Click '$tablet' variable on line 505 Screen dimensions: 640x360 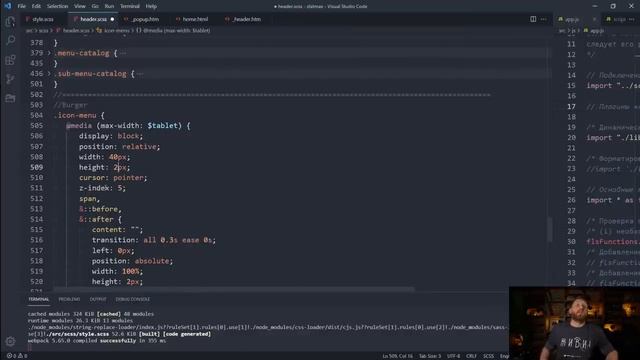pos(162,126)
